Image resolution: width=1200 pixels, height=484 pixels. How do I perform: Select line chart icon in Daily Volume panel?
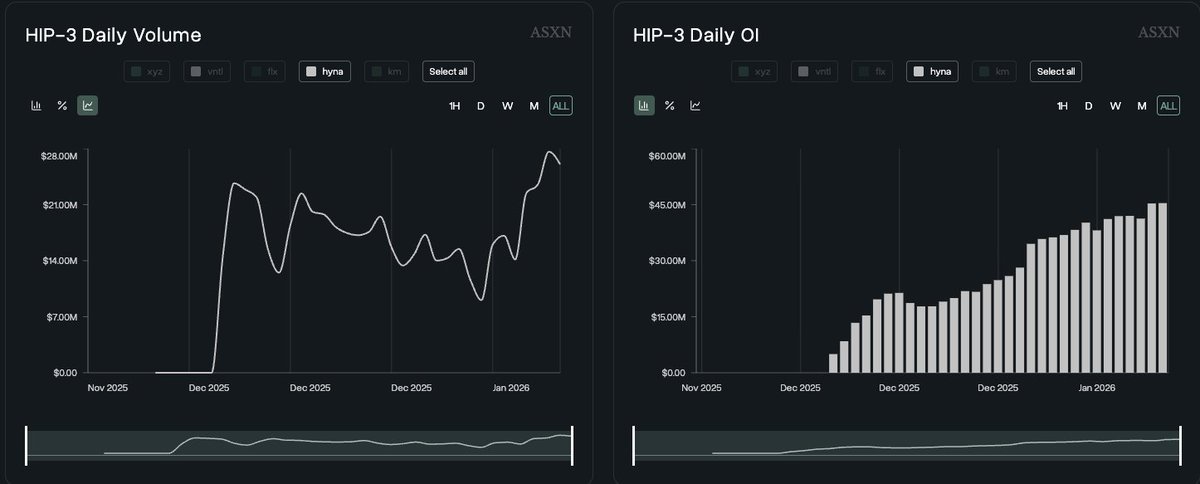tap(88, 105)
